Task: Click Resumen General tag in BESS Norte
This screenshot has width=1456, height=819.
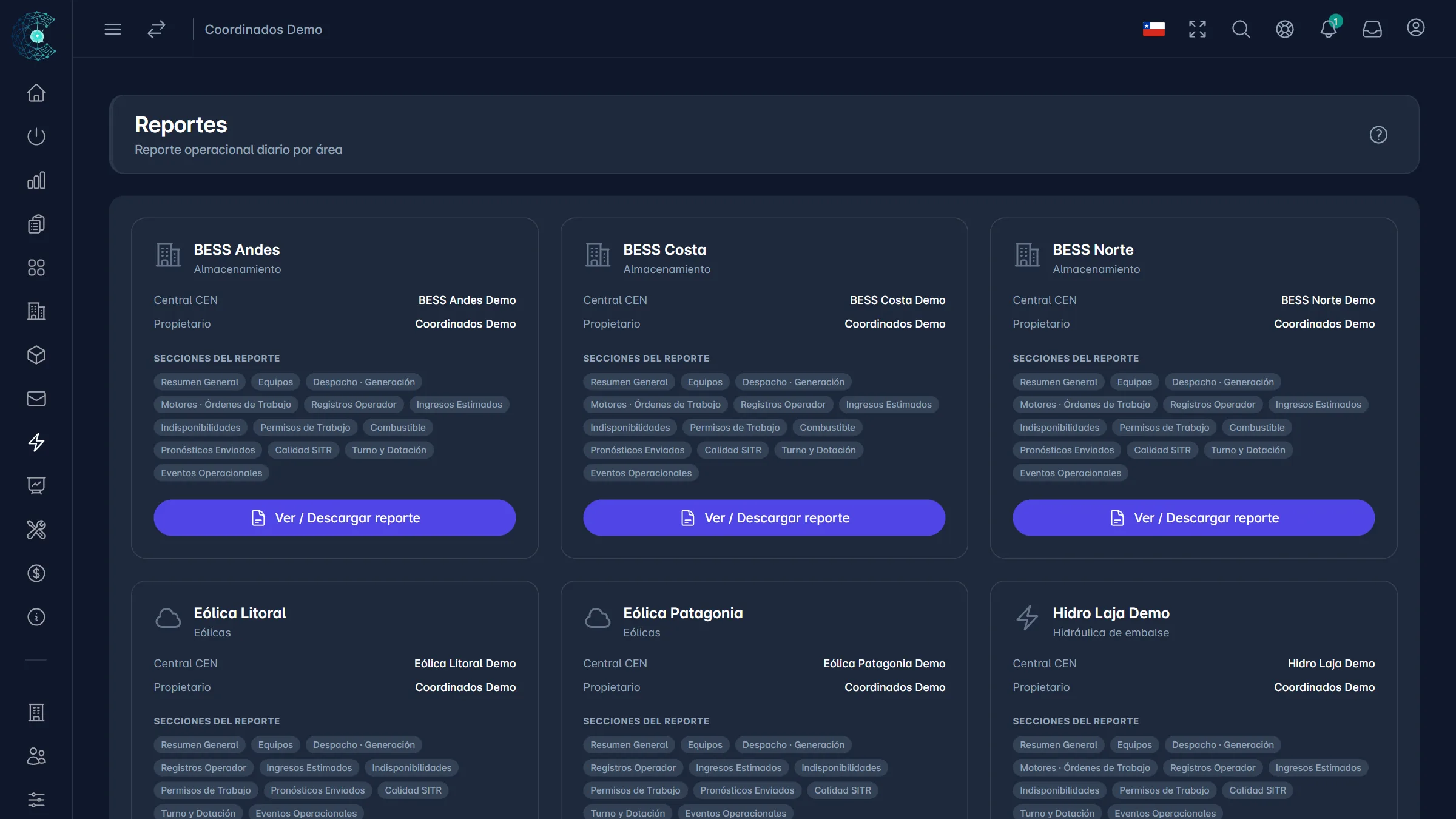Action: [x=1059, y=382]
